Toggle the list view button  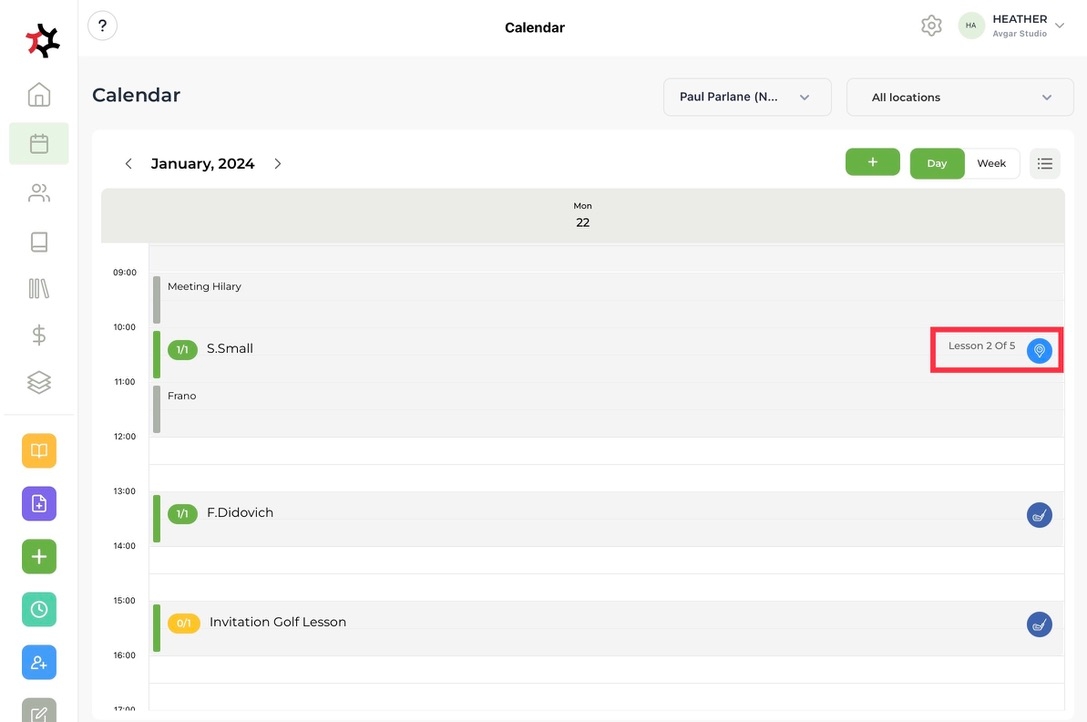click(1045, 163)
